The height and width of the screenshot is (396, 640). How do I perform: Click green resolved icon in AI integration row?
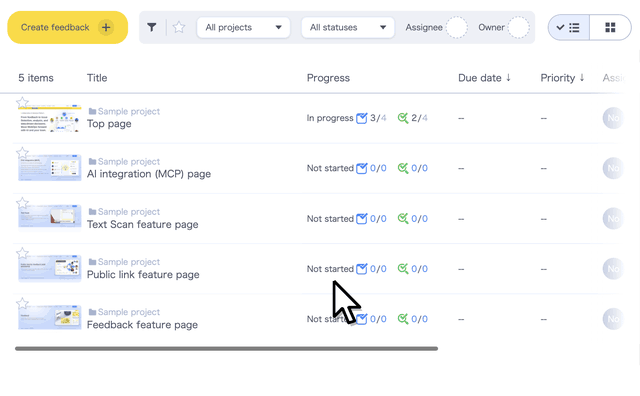(403, 168)
